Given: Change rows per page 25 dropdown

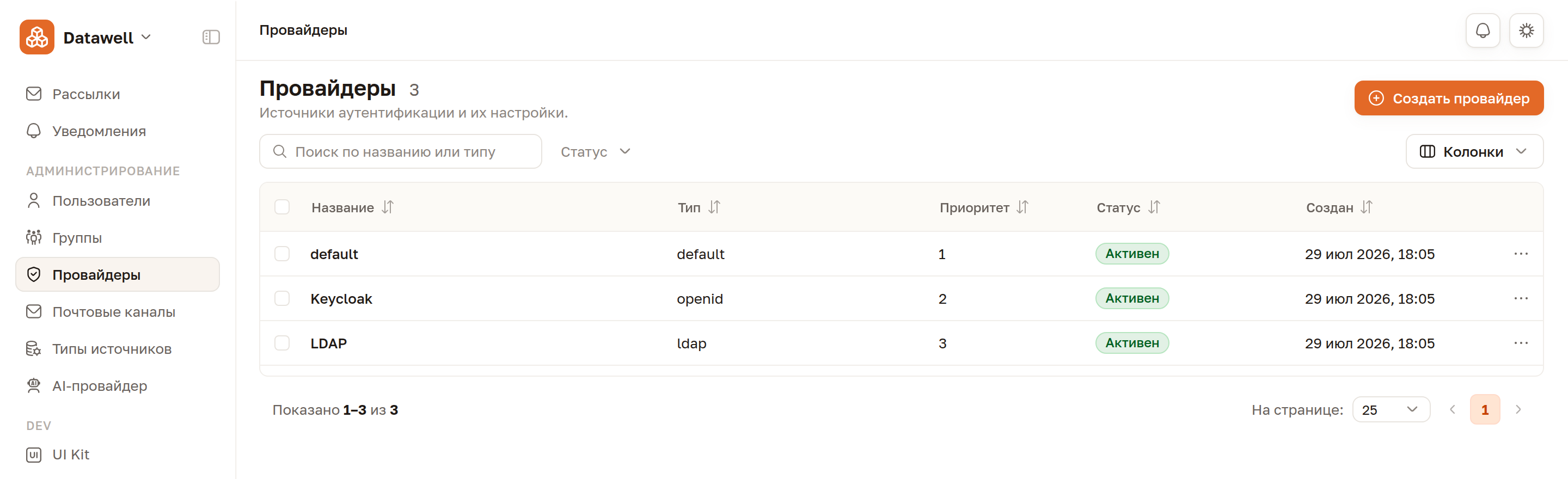Looking at the screenshot, I should click(x=1391, y=410).
